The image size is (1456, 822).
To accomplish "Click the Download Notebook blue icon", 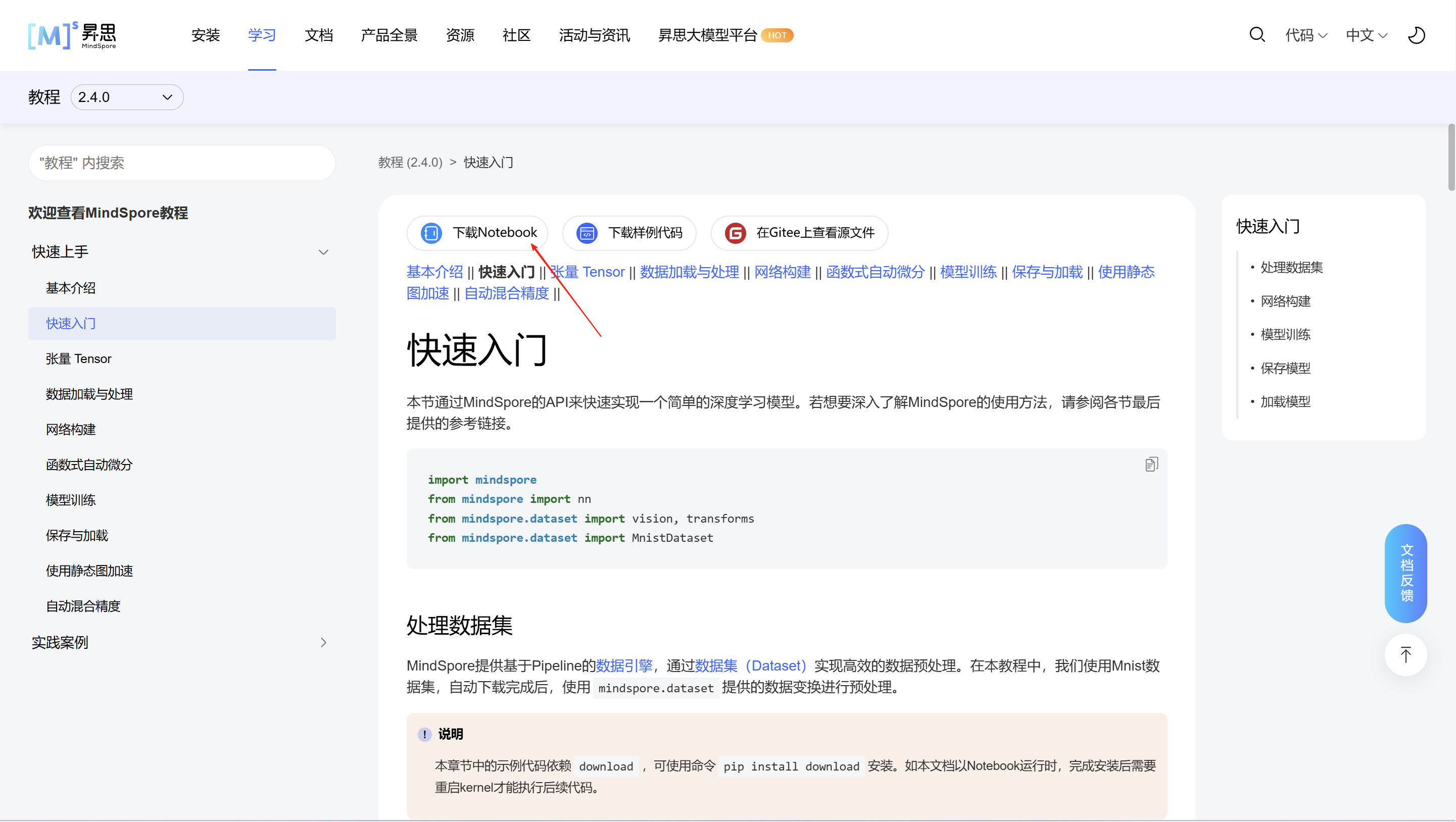I will (431, 233).
